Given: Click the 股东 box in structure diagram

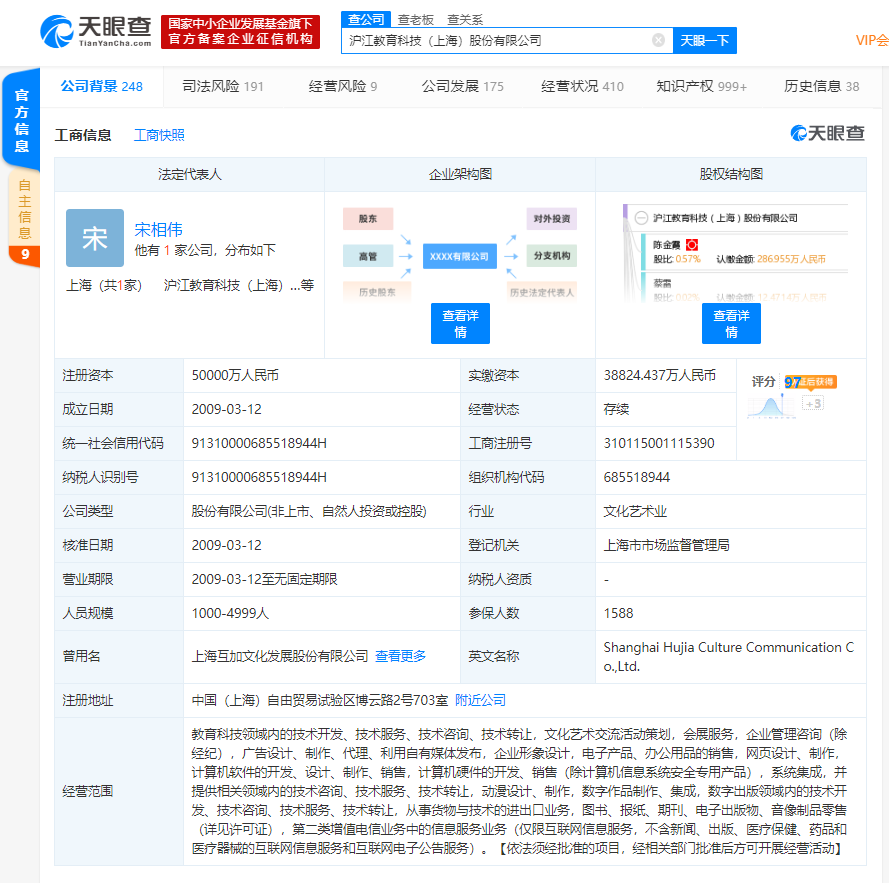Looking at the screenshot, I should [368, 218].
